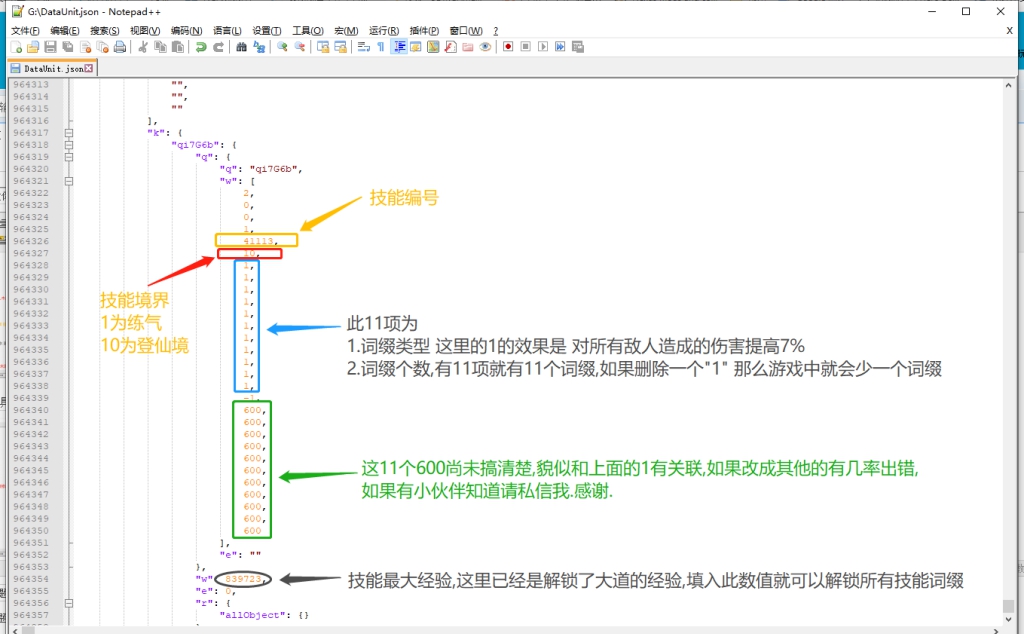Open the User Defined Language icon

point(415,47)
